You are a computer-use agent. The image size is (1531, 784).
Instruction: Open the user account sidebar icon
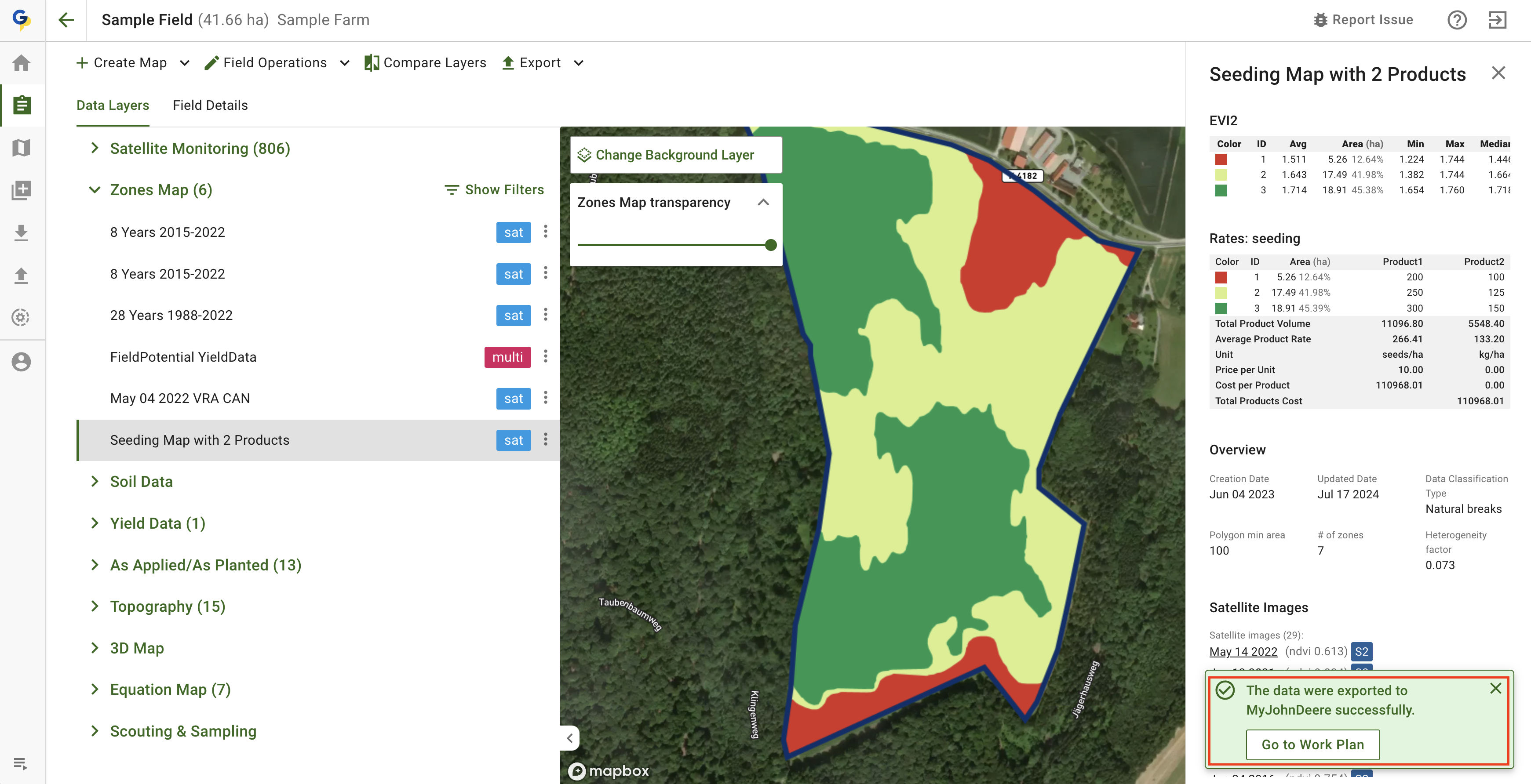22,362
